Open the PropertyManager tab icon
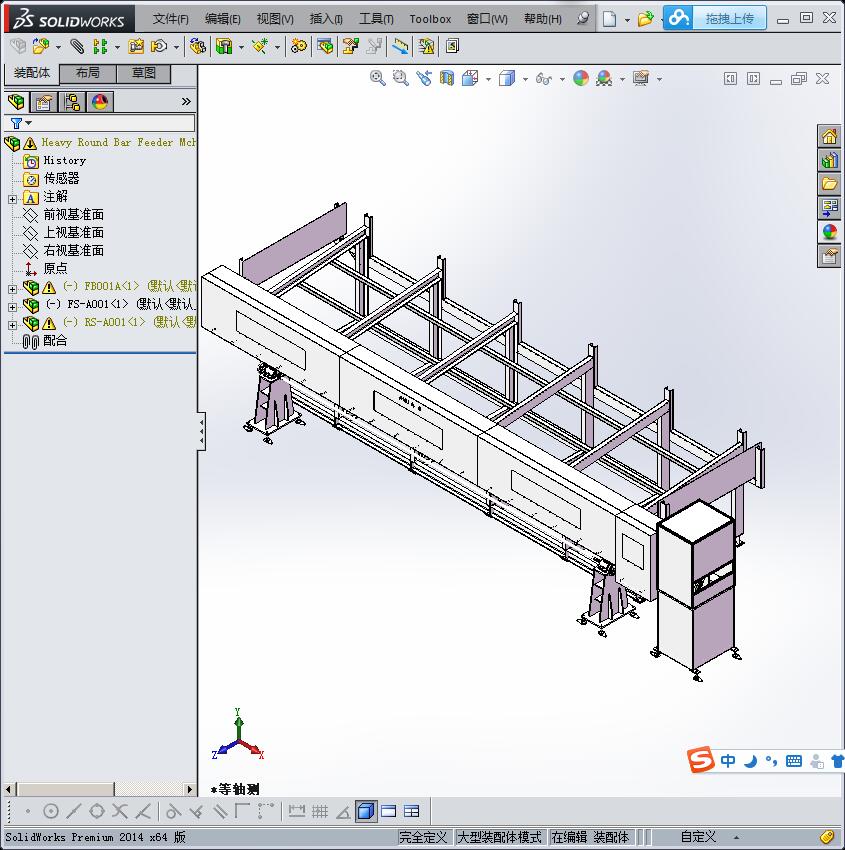 pos(44,102)
